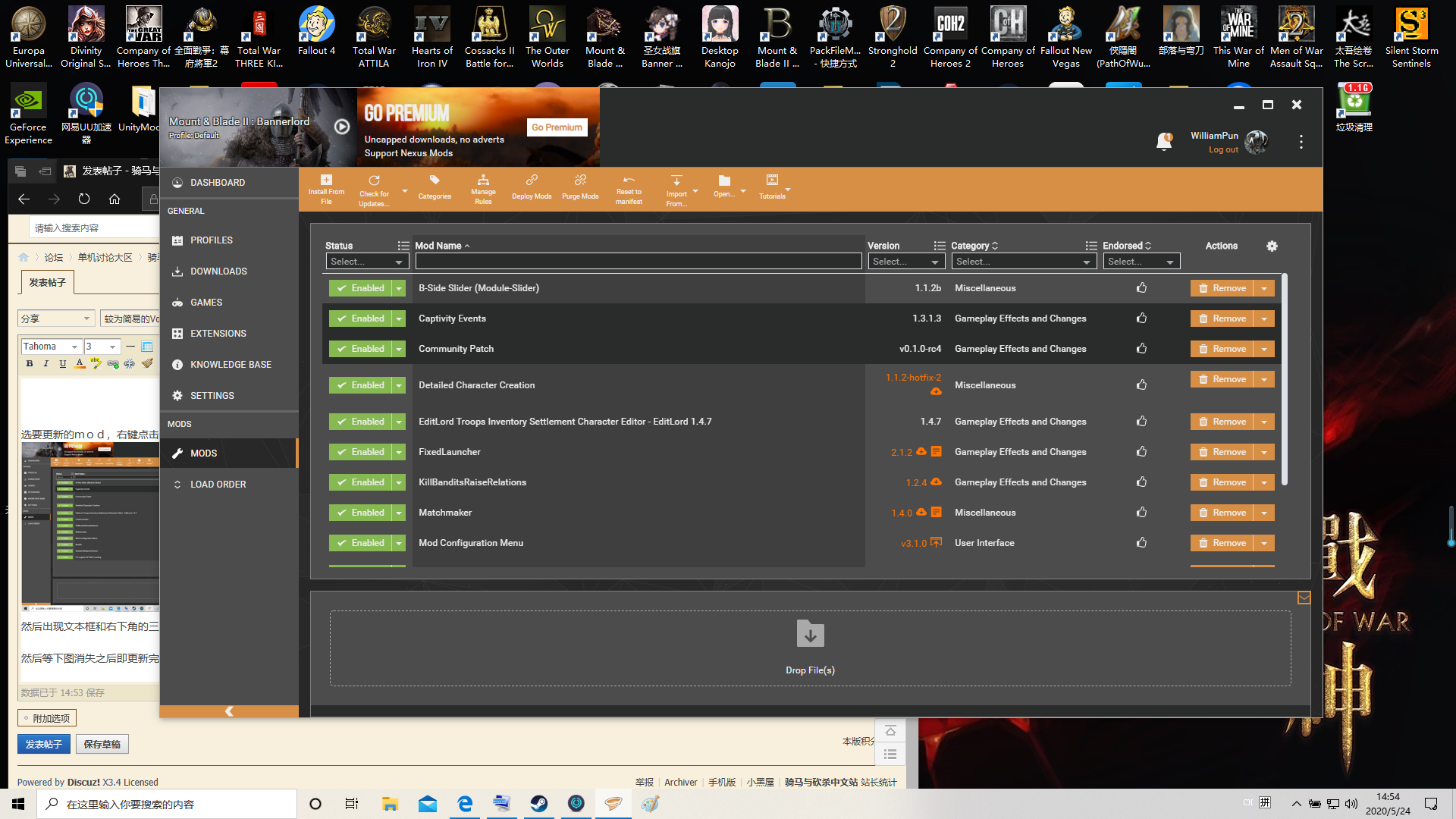1456x819 pixels.
Task: Click Log out link
Action: click(1223, 150)
